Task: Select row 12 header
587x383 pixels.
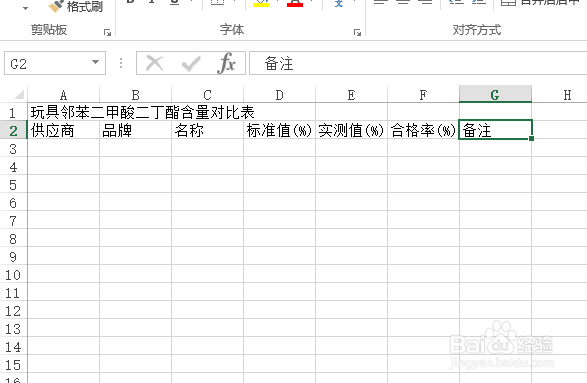Action: (13, 310)
